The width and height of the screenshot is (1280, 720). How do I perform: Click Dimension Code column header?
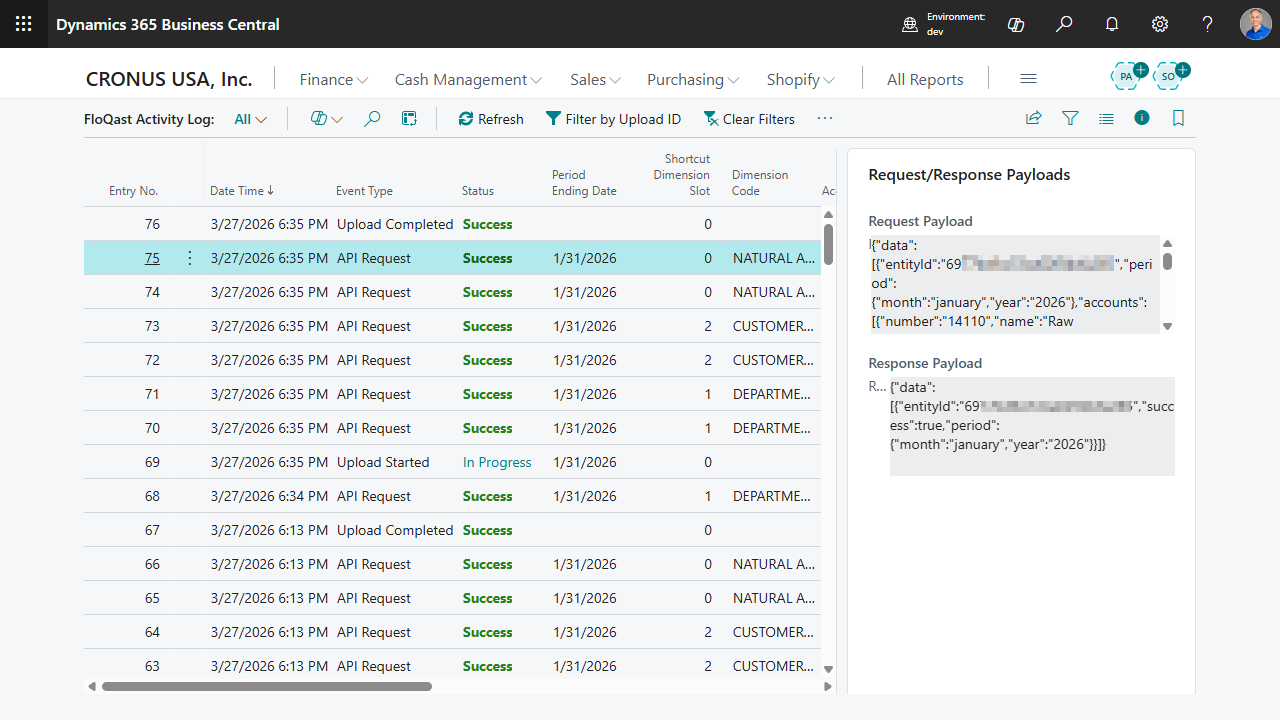pos(760,183)
